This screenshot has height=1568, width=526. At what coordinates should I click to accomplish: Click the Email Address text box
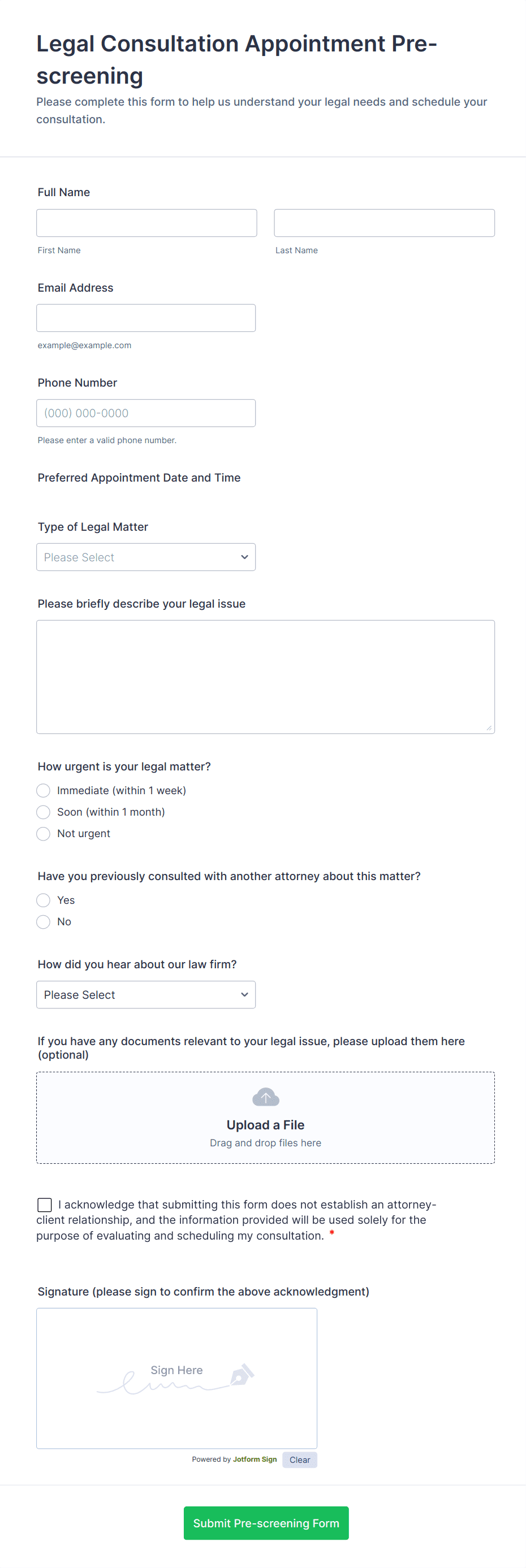(146, 318)
